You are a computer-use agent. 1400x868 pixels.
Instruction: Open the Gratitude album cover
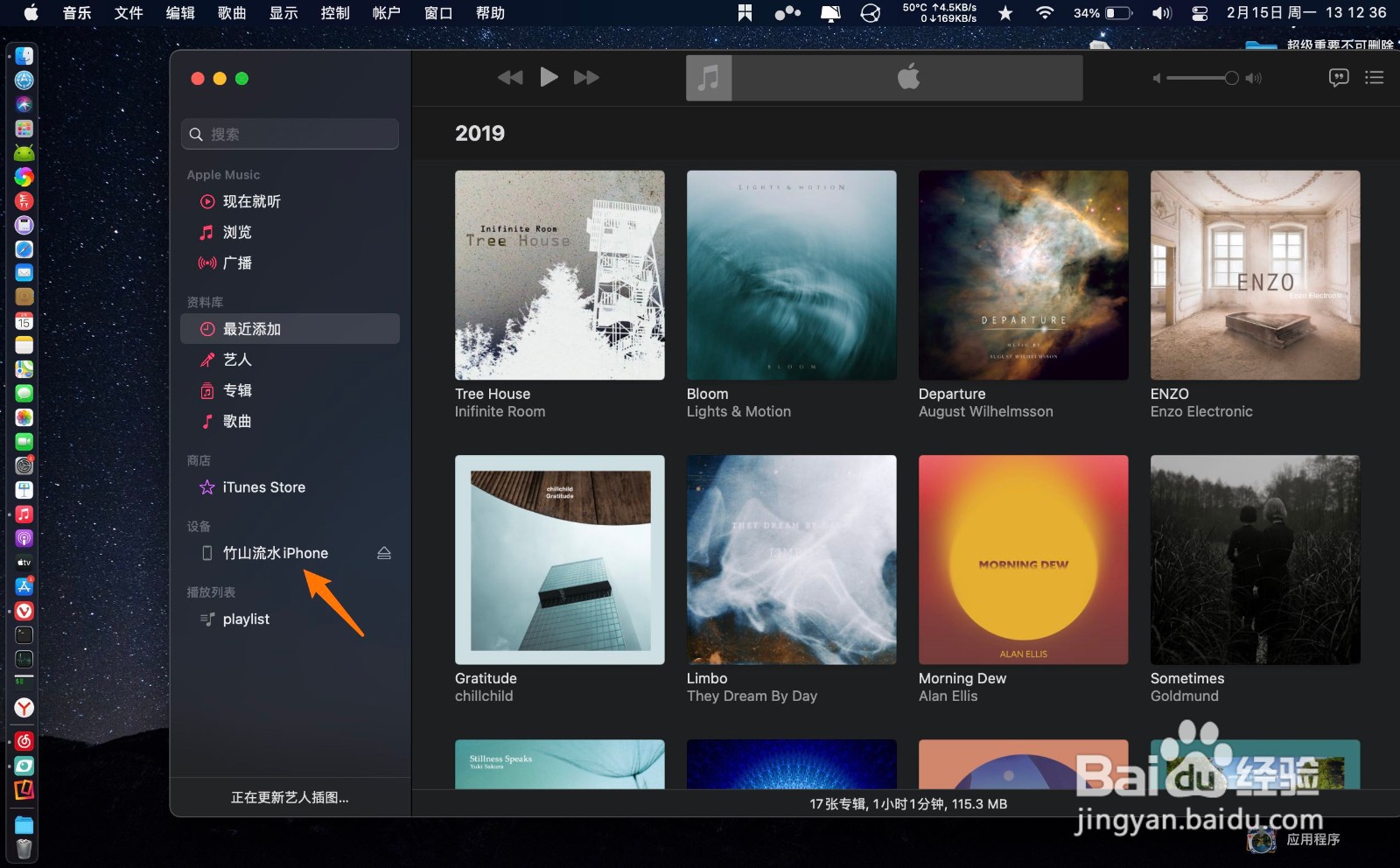560,559
